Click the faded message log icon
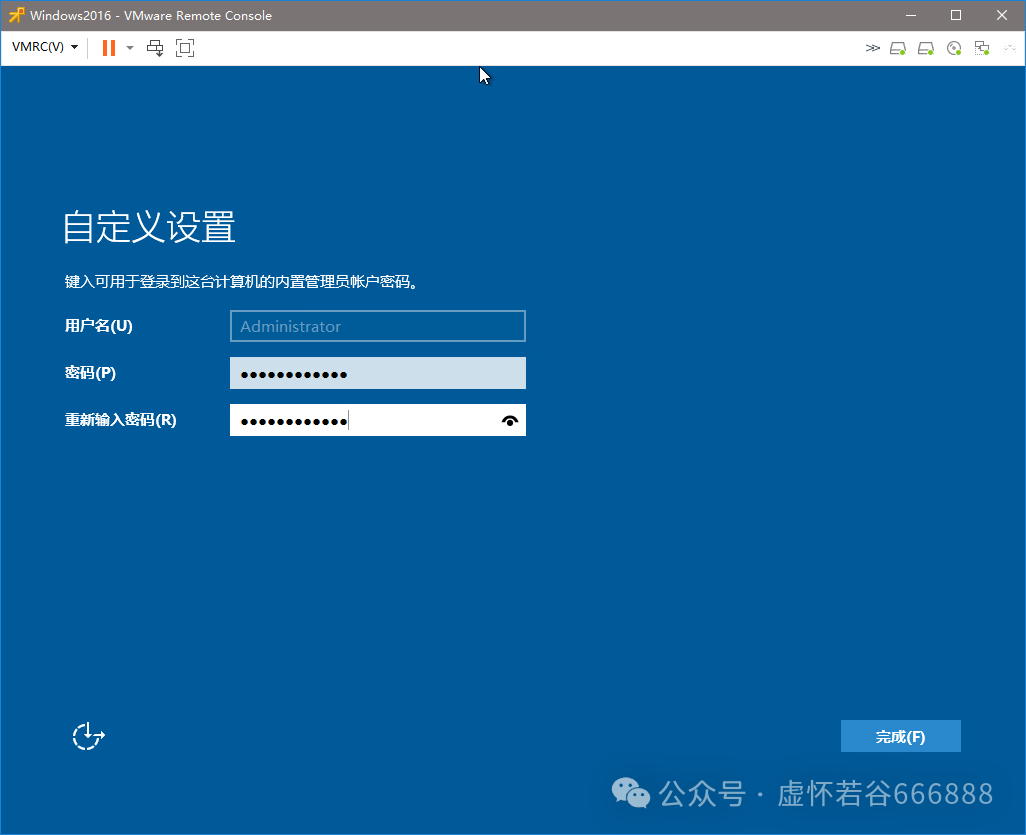1026x835 pixels. click(1010, 48)
